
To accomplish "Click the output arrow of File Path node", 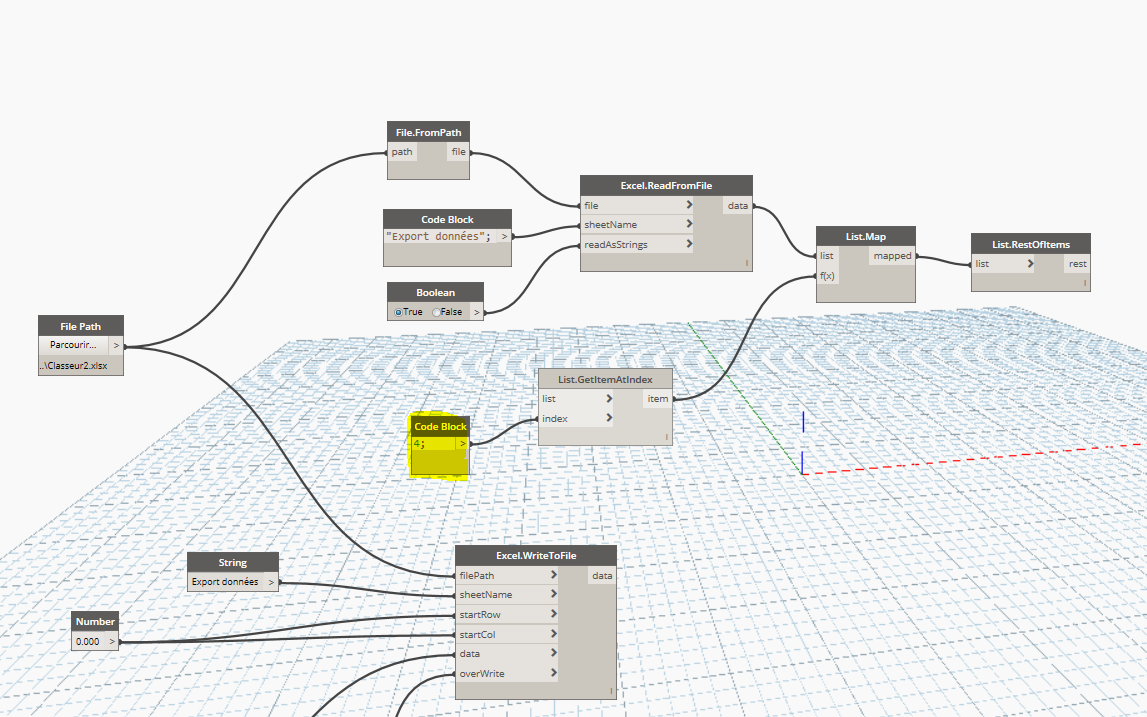I will [x=116, y=345].
